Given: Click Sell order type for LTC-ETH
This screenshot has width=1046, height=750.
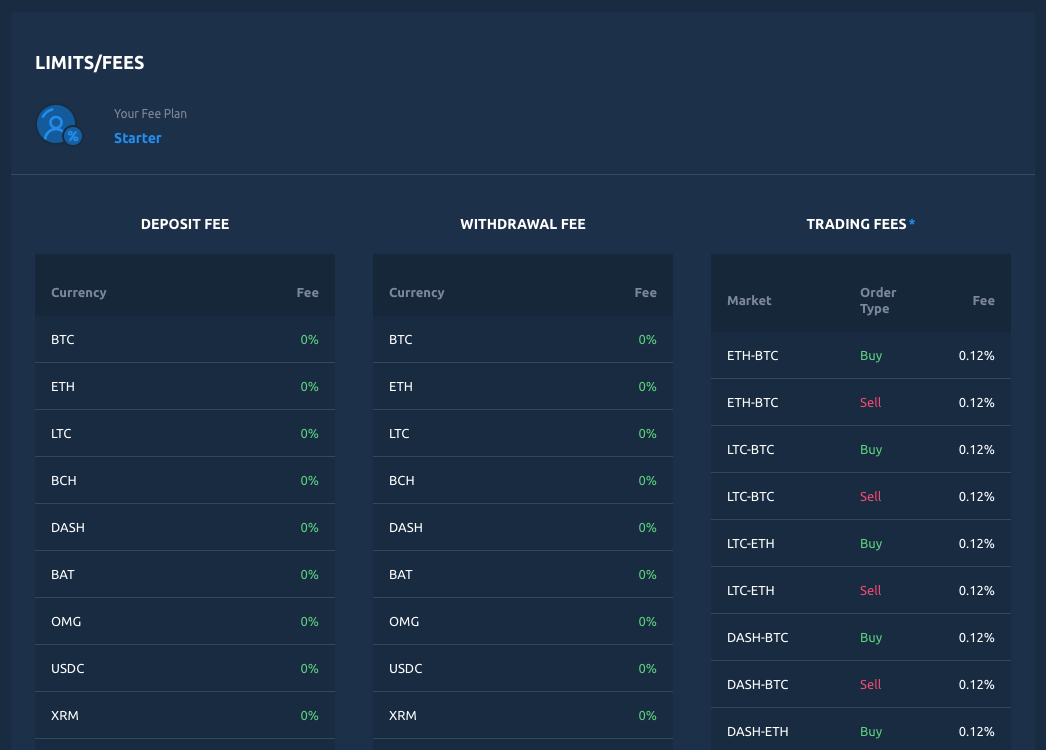Looking at the screenshot, I should (x=871, y=591).
